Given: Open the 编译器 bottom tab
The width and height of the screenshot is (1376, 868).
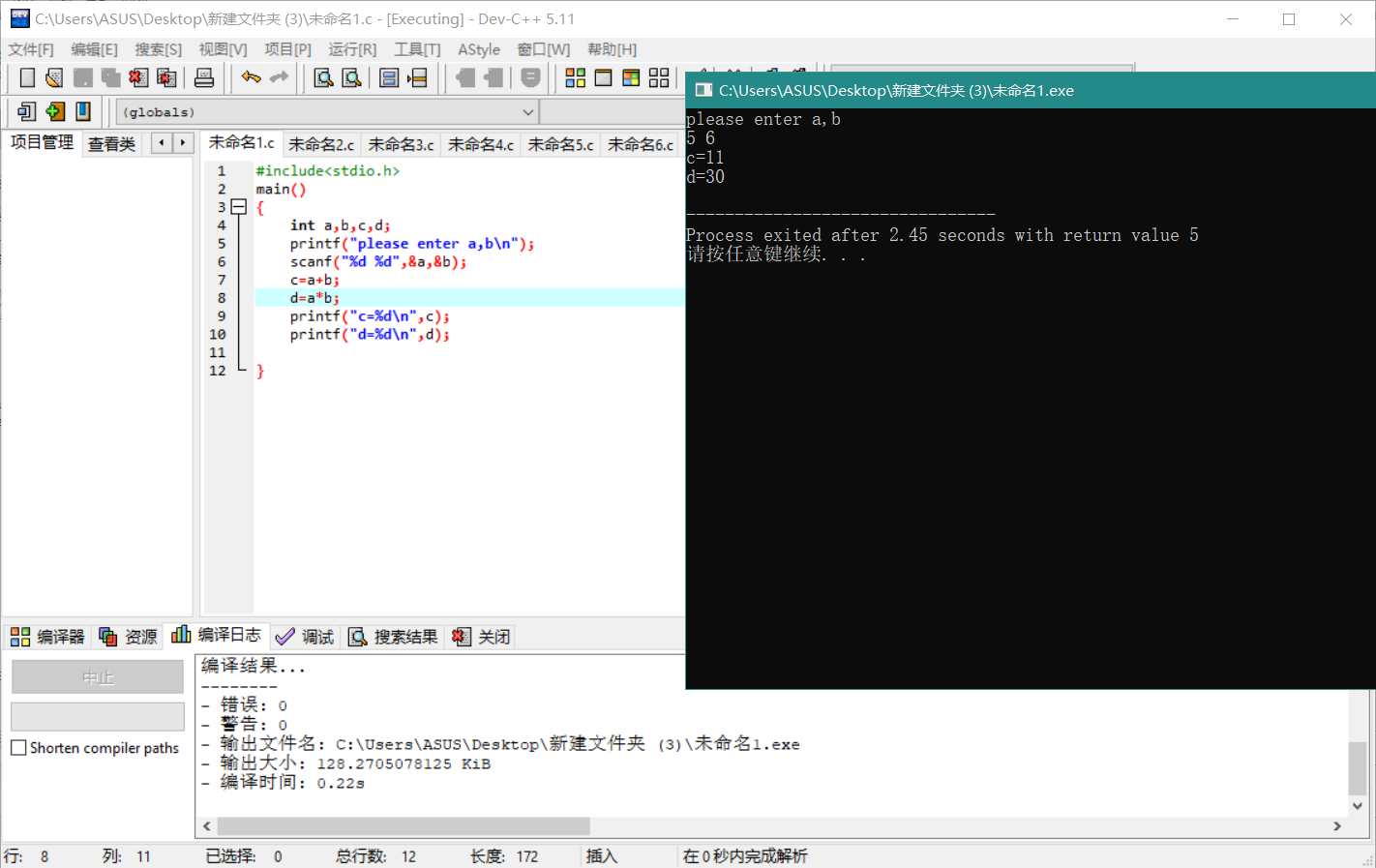Looking at the screenshot, I should pyautogui.click(x=47, y=637).
